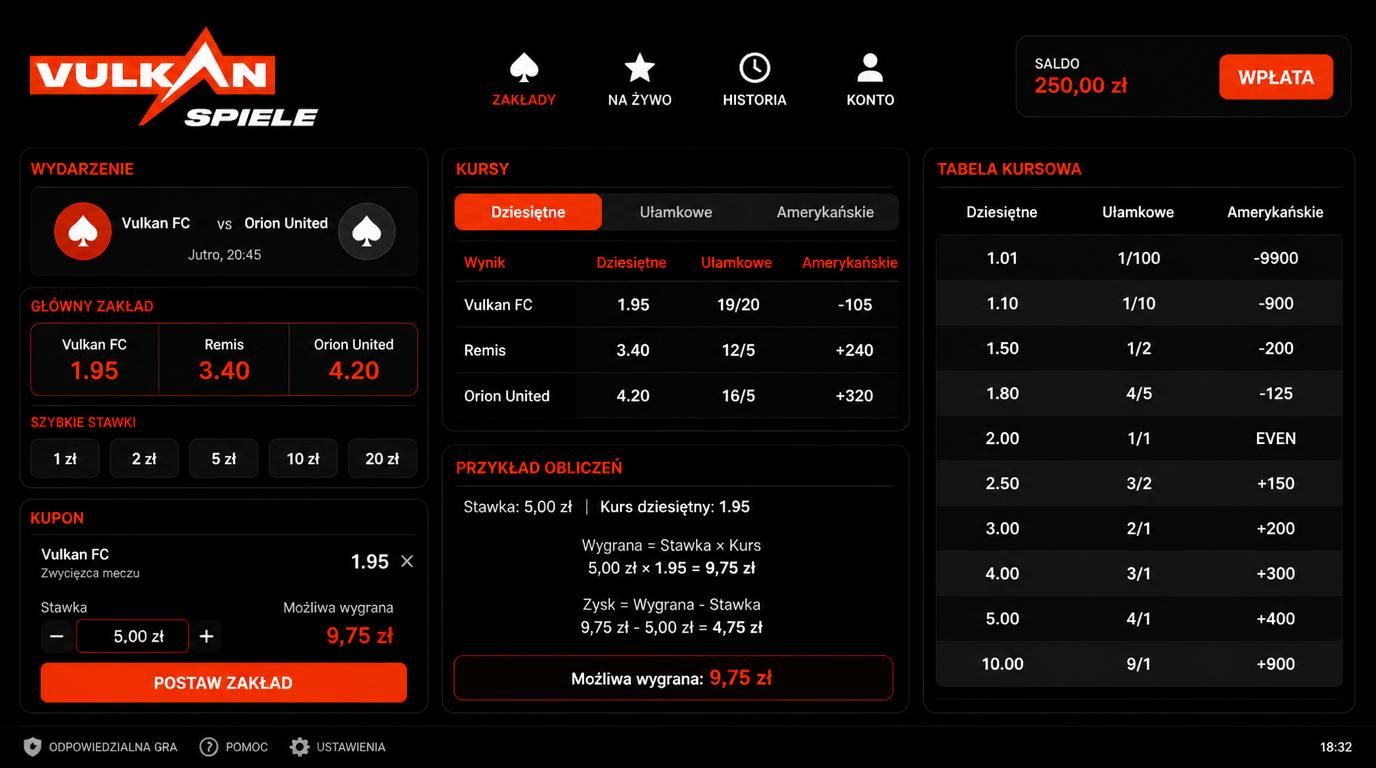Open the Historia clock icon
1376x768 pixels.
pyautogui.click(x=755, y=68)
